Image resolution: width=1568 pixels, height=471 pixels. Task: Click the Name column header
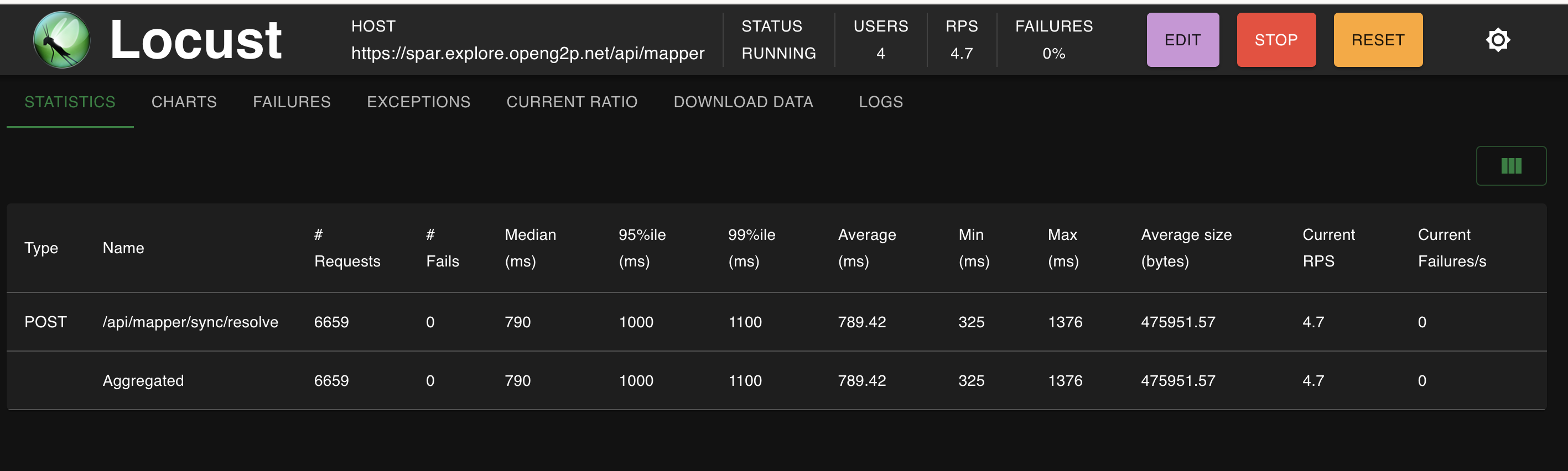[x=123, y=248]
